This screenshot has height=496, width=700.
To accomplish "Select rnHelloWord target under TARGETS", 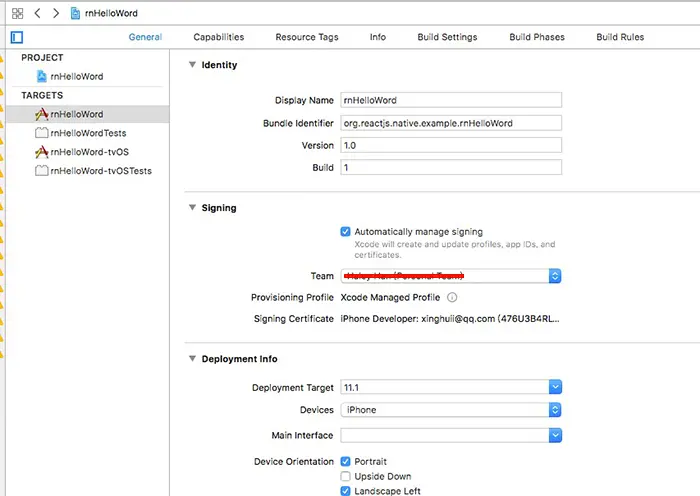I will point(88,114).
